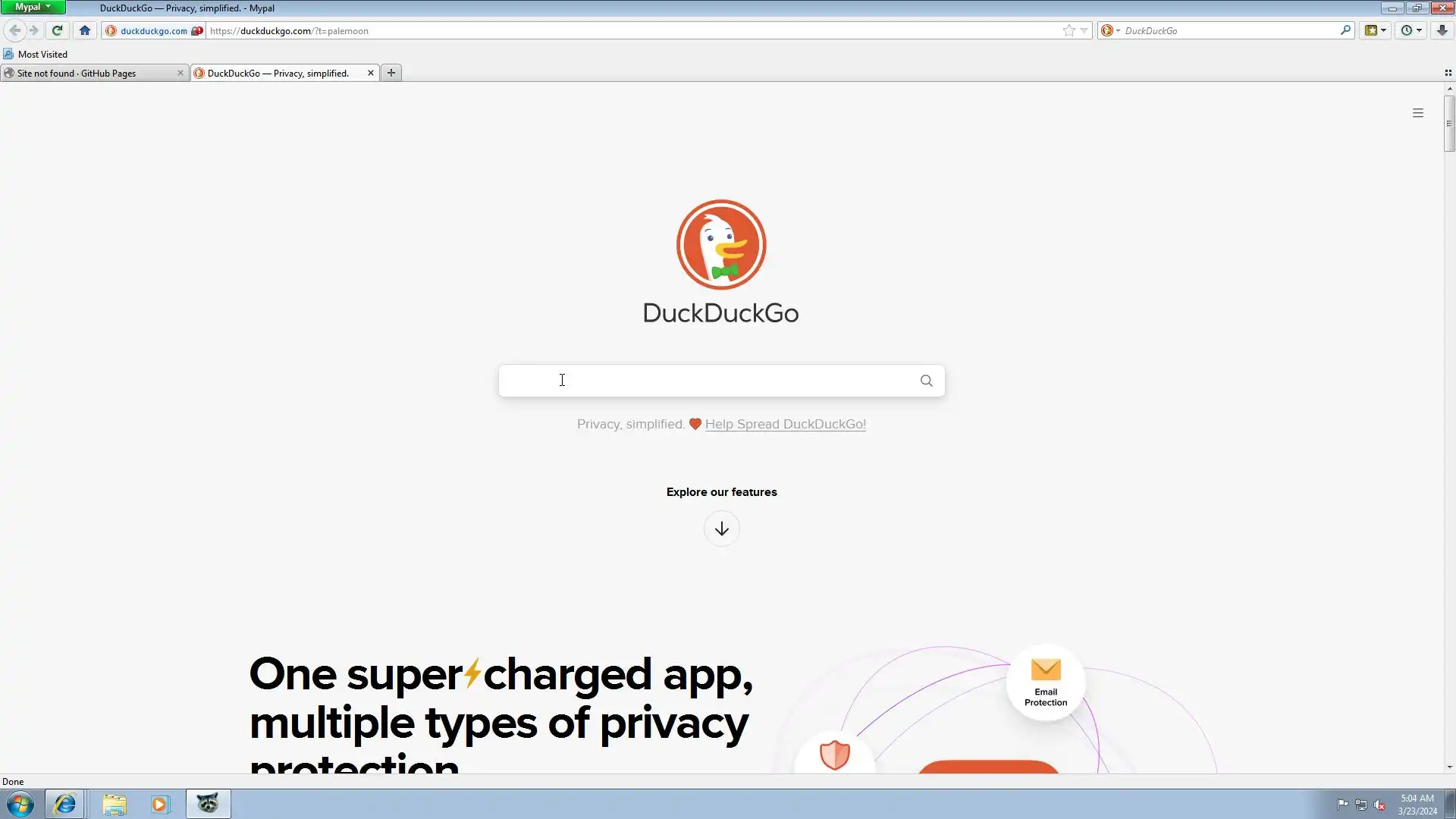Click the Explore features down arrow
Image resolution: width=1456 pixels, height=819 pixels.
coord(721,529)
